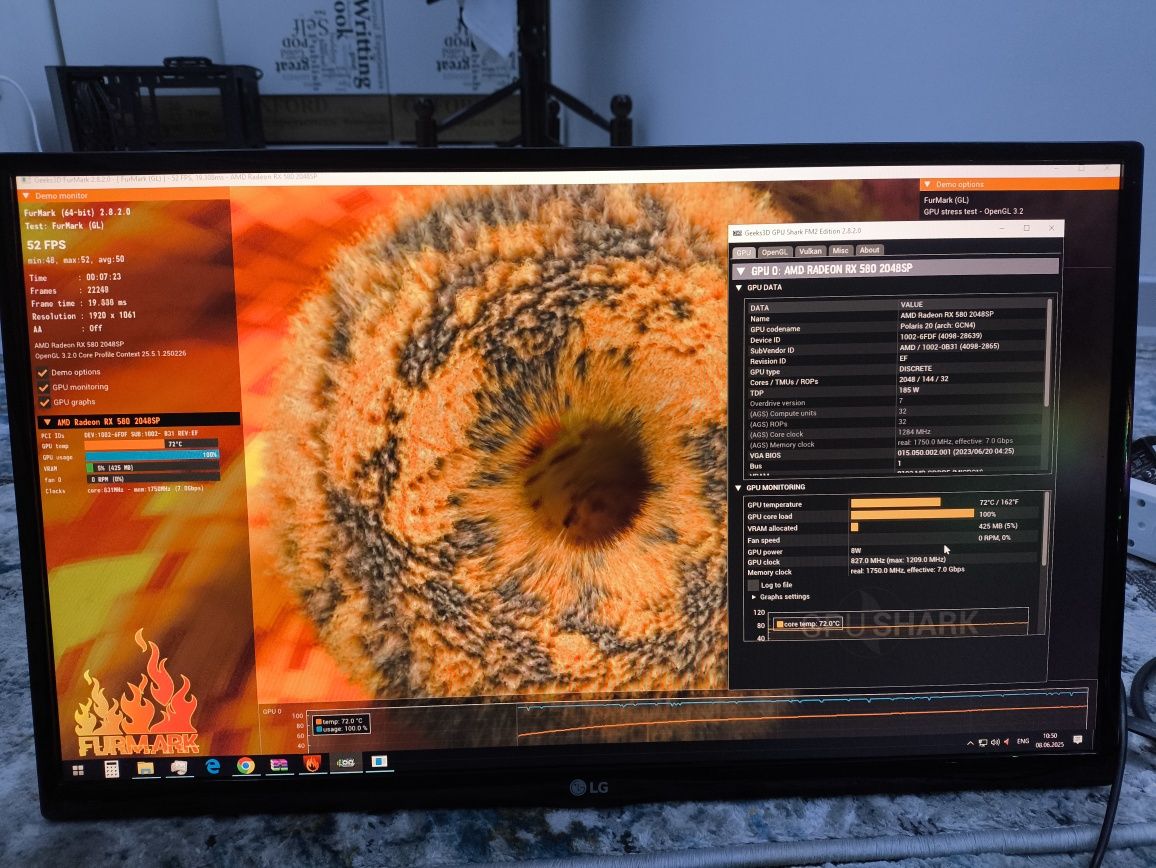Click the TDP value 185 W
1156x868 pixels.
tap(909, 389)
